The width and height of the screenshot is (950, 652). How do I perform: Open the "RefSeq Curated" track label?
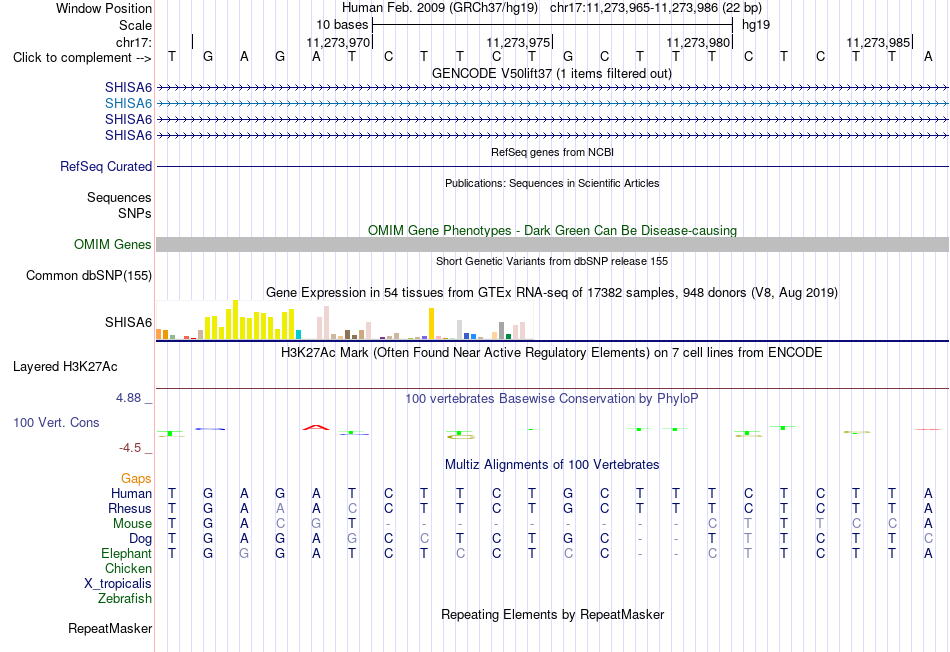(105, 166)
